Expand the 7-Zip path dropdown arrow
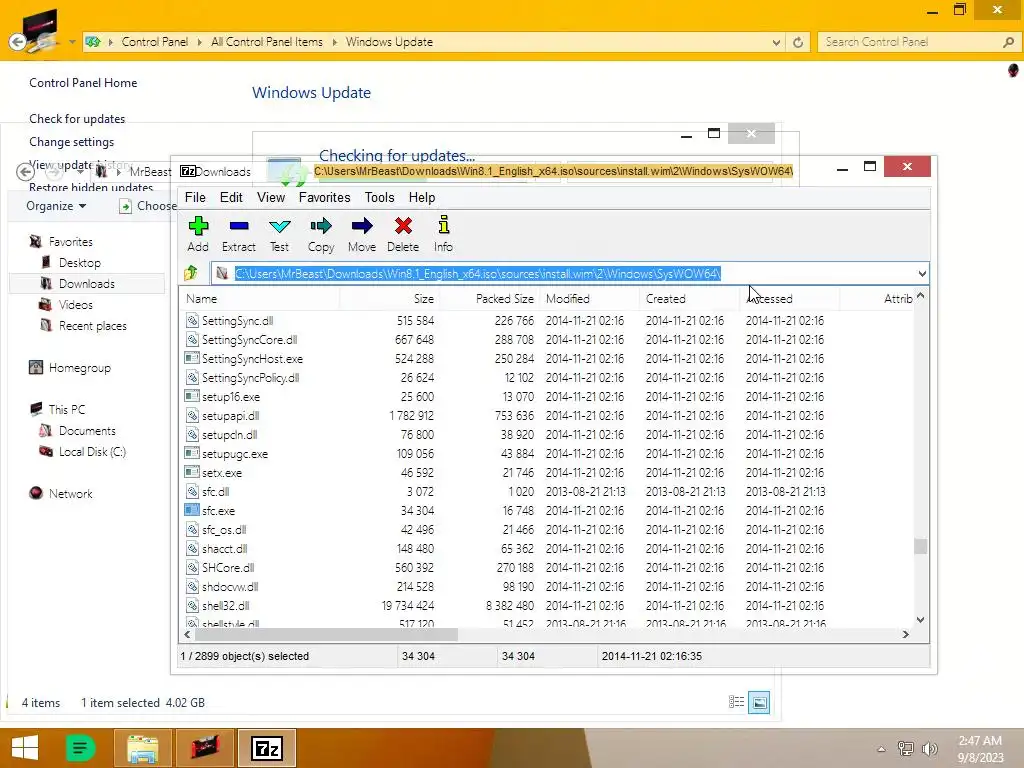Screen dimensions: 1024x768 point(922,274)
